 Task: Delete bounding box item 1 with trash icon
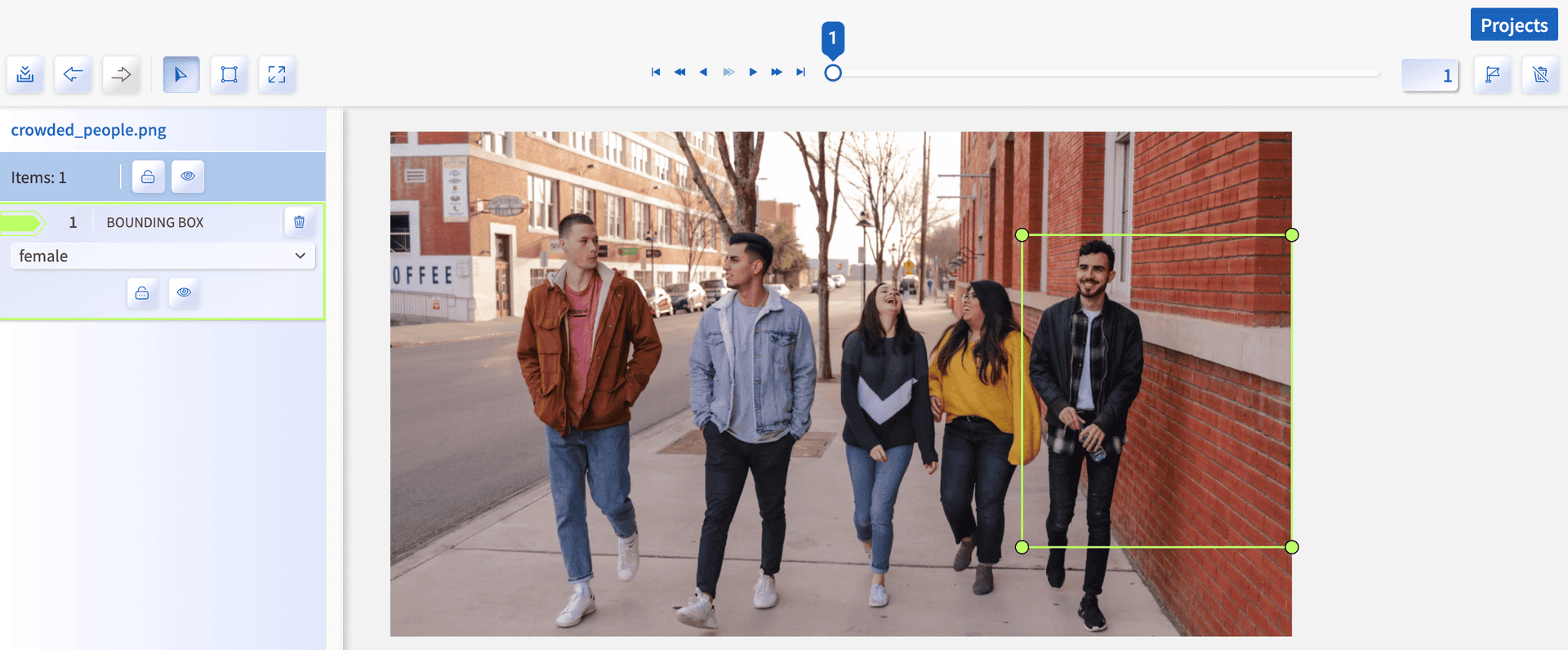coord(299,222)
